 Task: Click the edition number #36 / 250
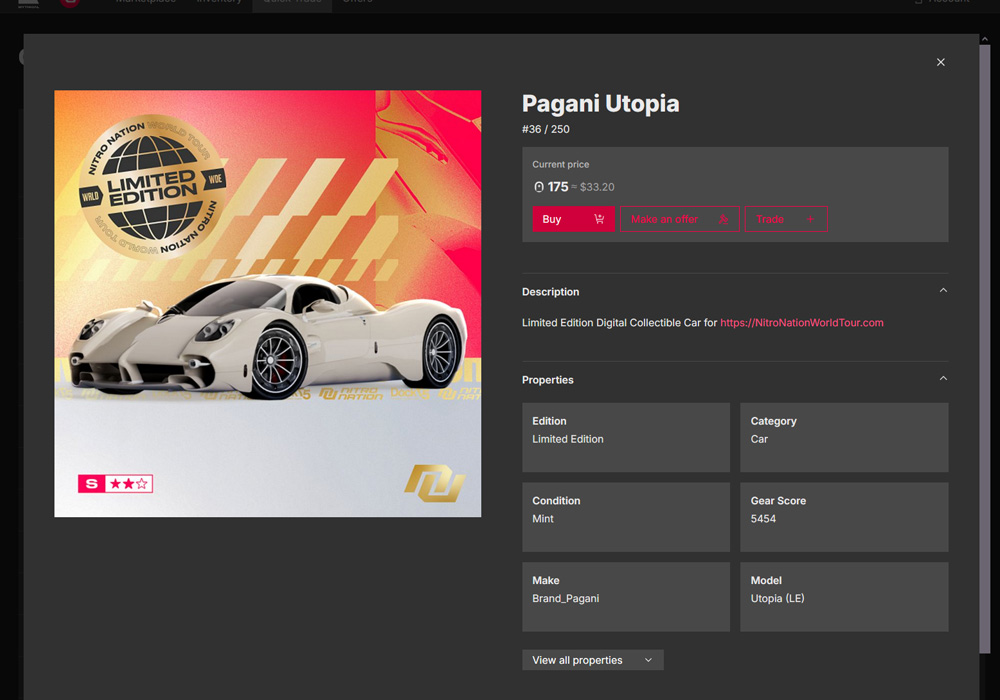tap(545, 129)
